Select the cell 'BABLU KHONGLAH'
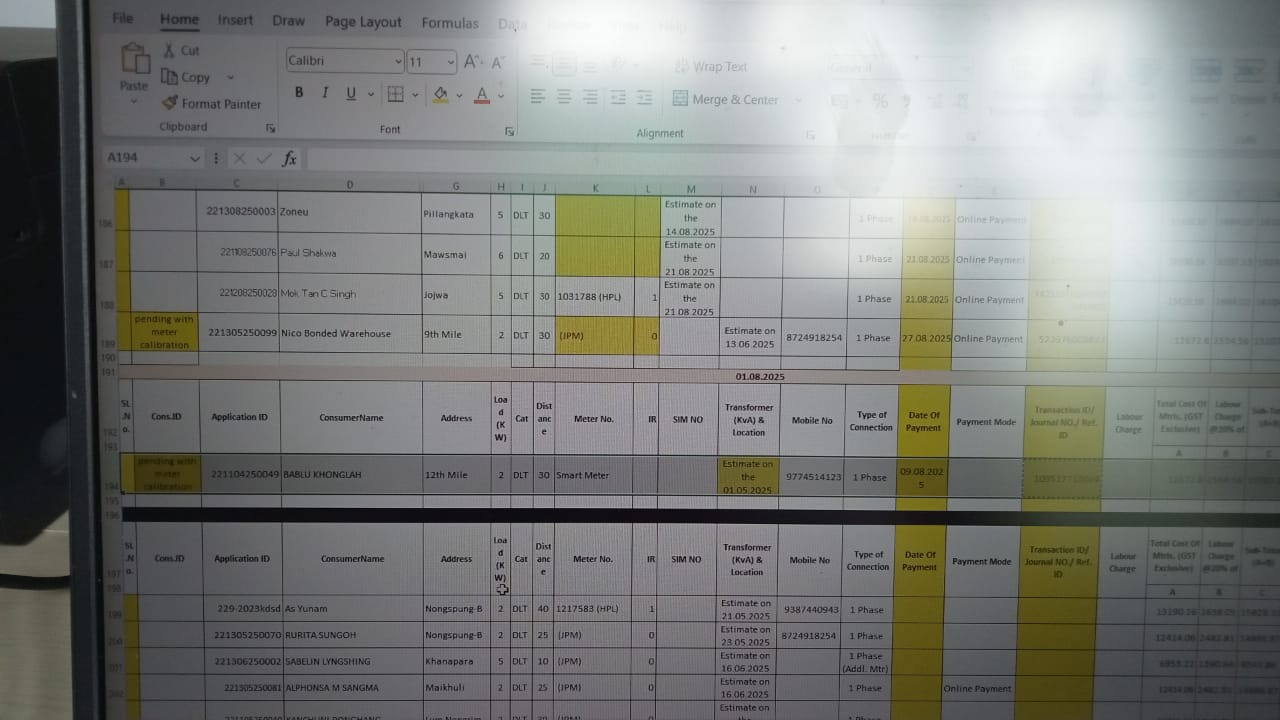 click(350, 474)
